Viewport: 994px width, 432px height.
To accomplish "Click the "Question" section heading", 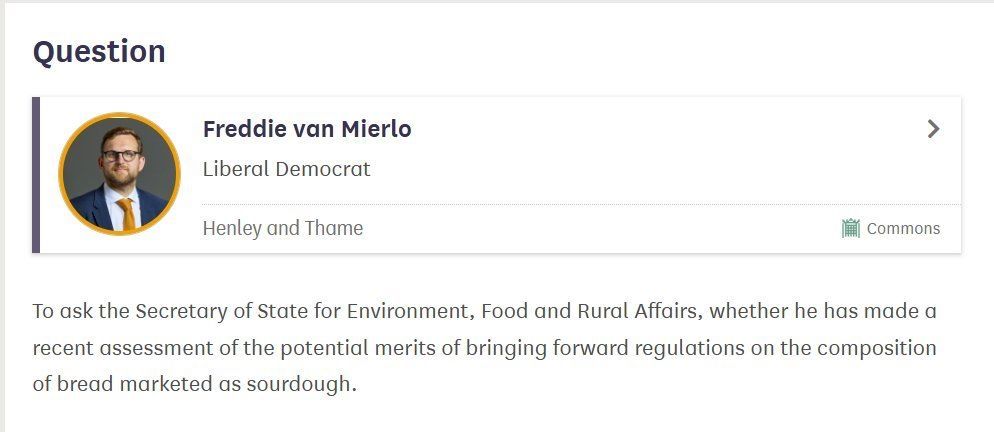I will click(x=99, y=51).
